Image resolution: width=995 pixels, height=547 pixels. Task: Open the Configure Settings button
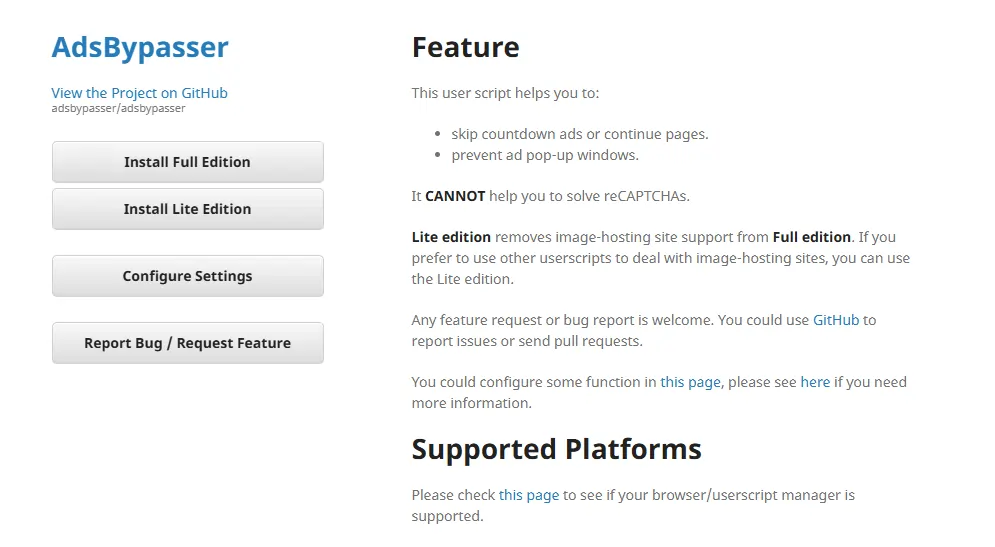[187, 276]
